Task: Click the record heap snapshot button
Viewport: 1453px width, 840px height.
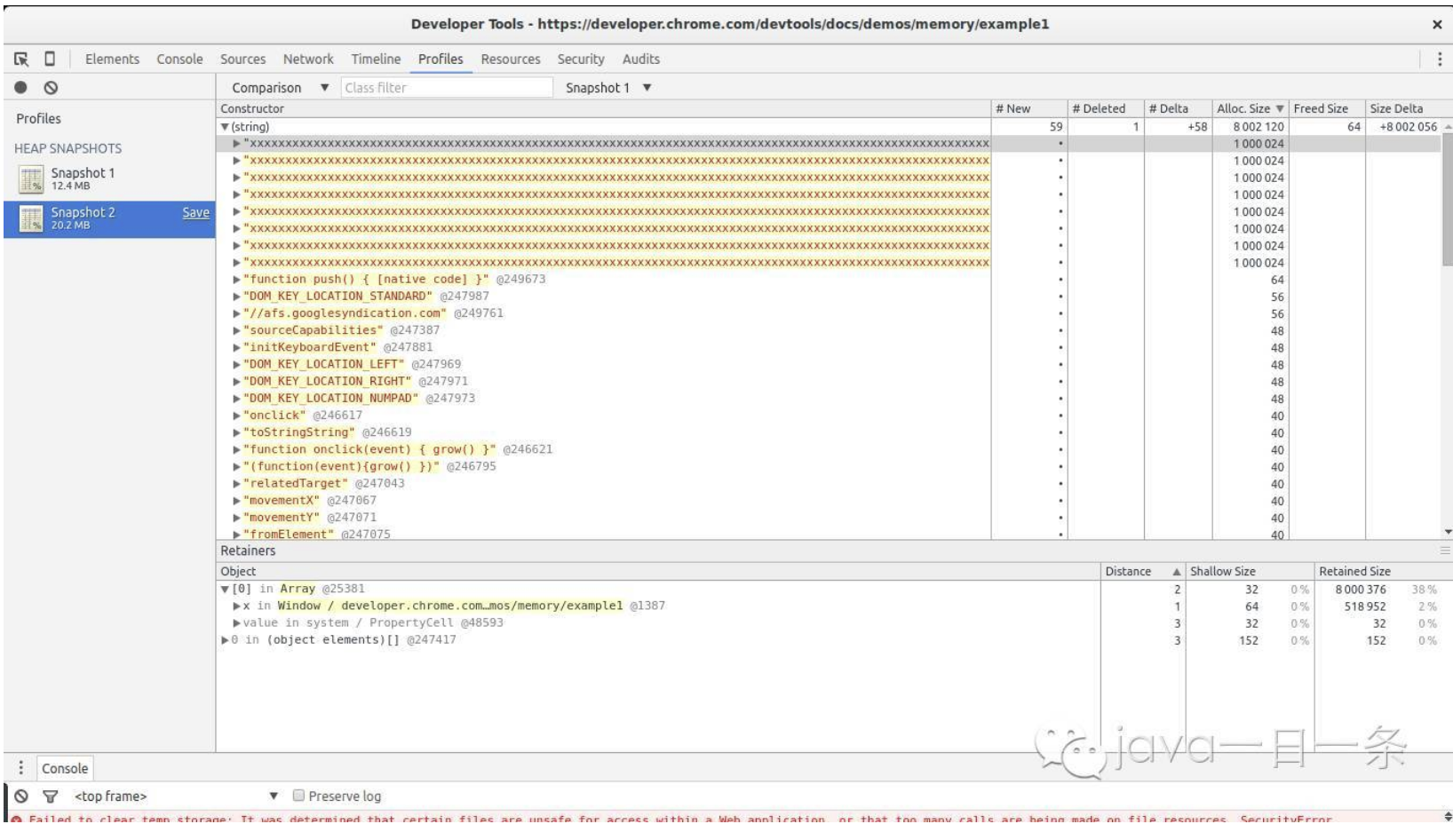Action: [21, 87]
